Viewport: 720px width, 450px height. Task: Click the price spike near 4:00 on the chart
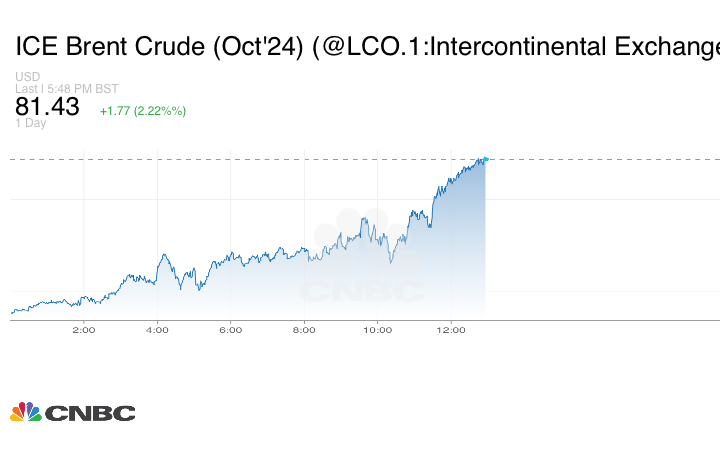point(162,256)
